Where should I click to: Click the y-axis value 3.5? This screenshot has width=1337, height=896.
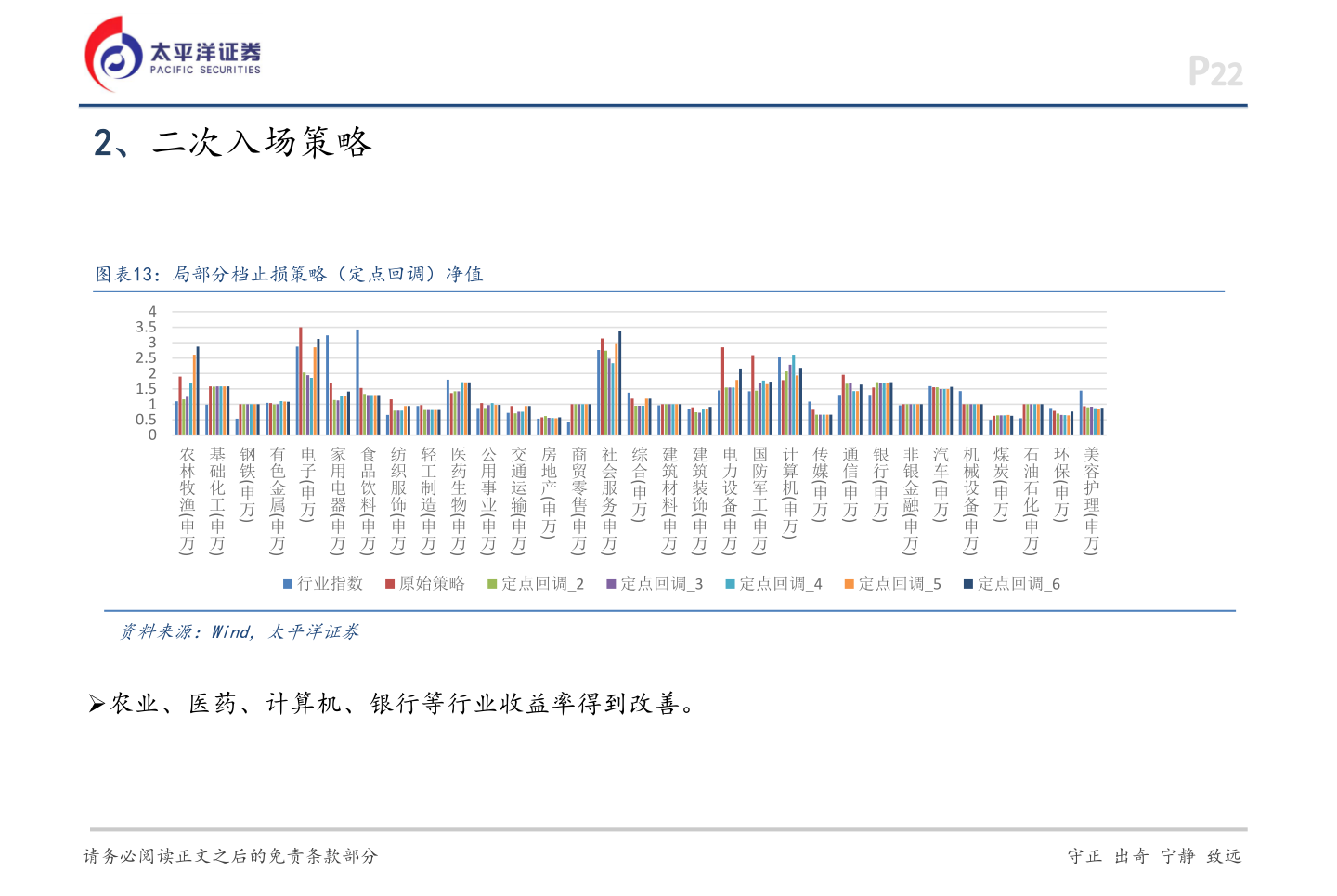147,327
